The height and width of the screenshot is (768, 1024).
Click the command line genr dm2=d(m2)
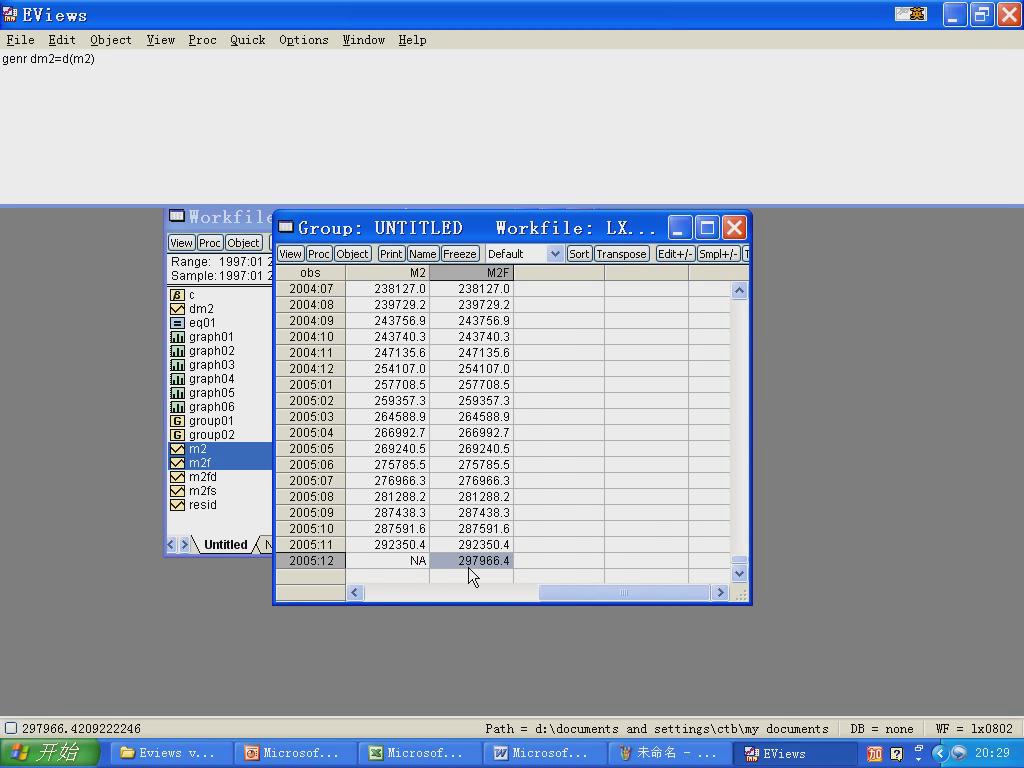coord(48,59)
